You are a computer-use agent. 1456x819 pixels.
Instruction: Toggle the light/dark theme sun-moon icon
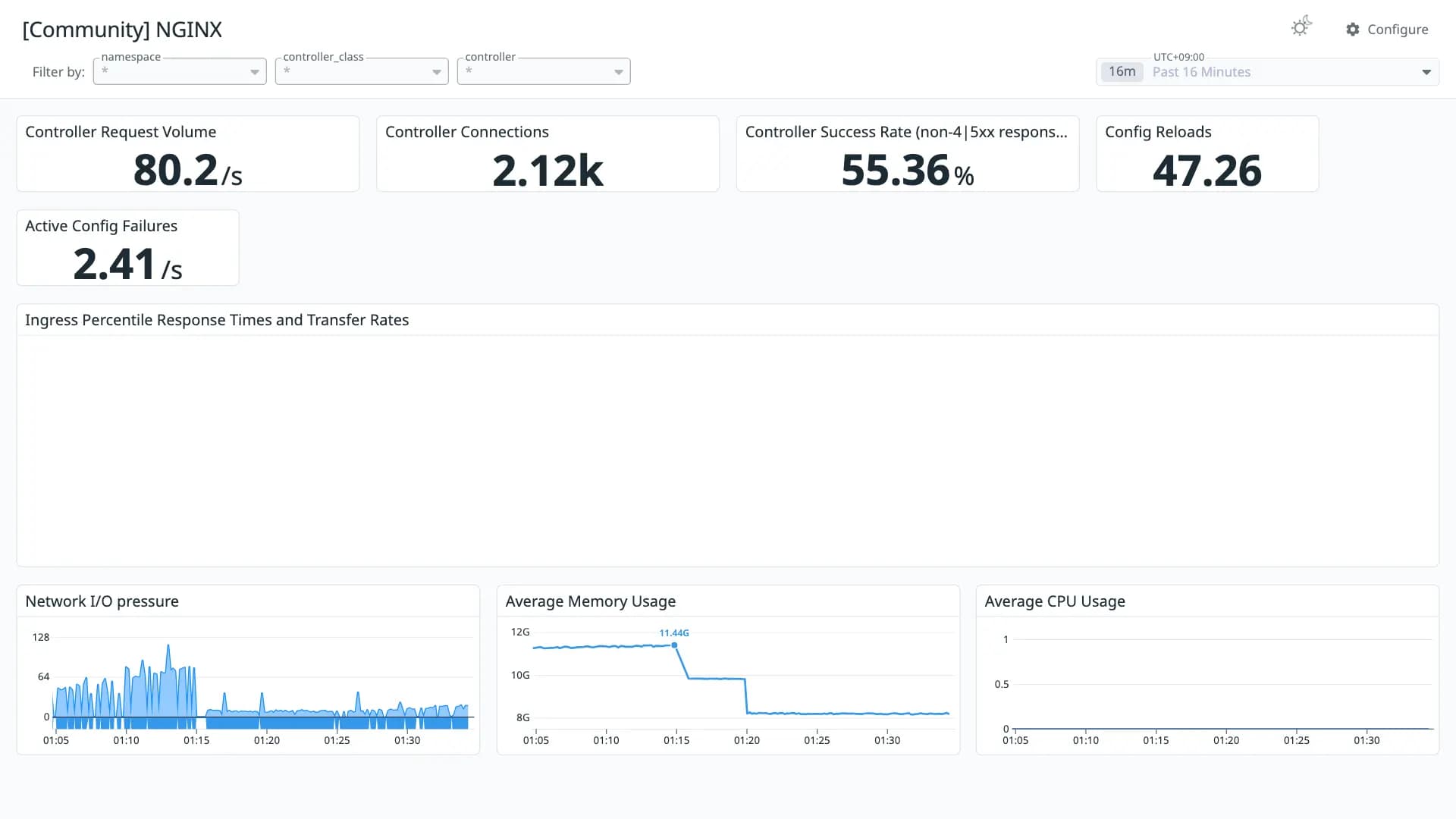tap(1301, 27)
